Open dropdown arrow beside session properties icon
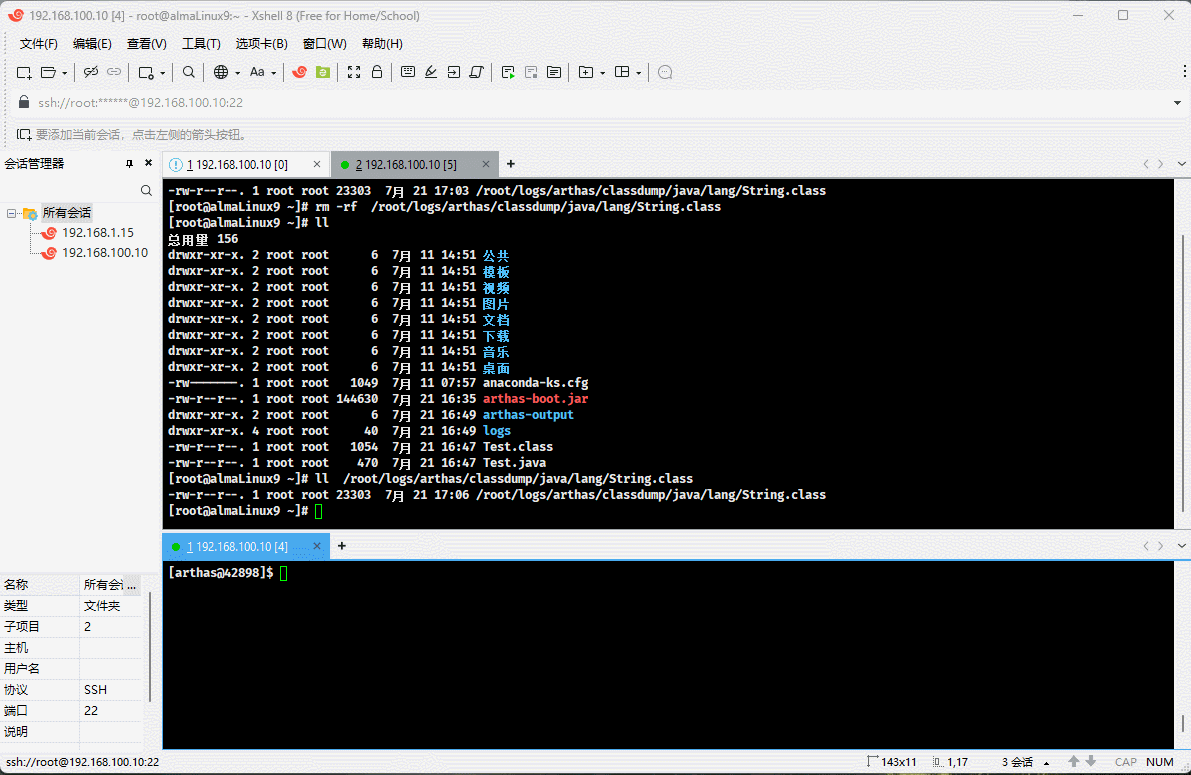The width and height of the screenshot is (1191, 775). [163, 73]
